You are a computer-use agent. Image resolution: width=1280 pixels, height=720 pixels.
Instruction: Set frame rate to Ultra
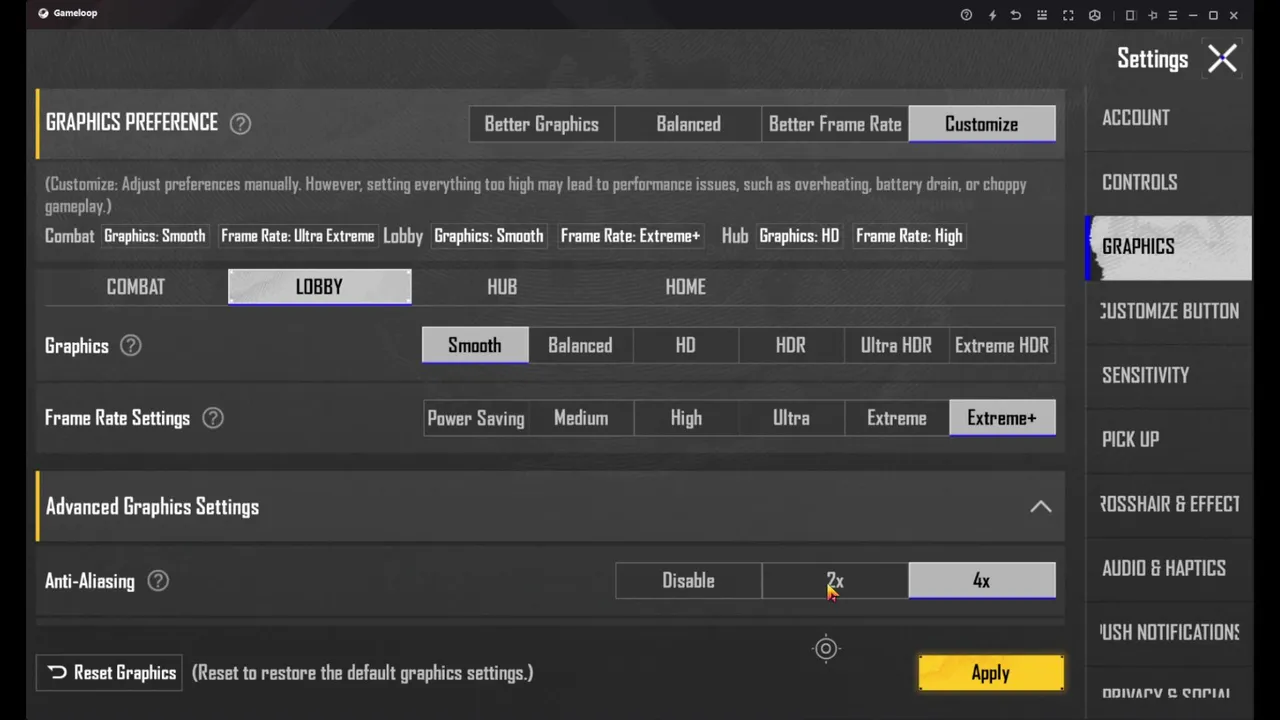tap(791, 418)
